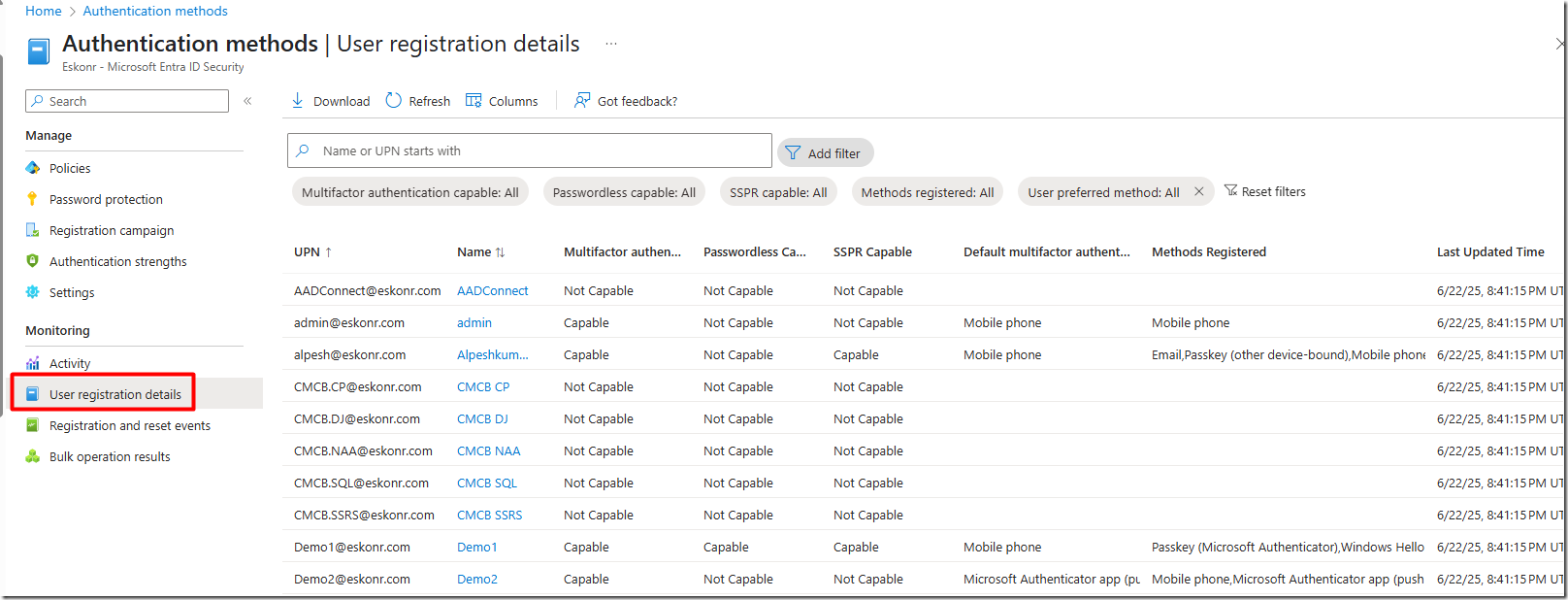
Task: Open Policies from Manage section
Action: [x=70, y=168]
